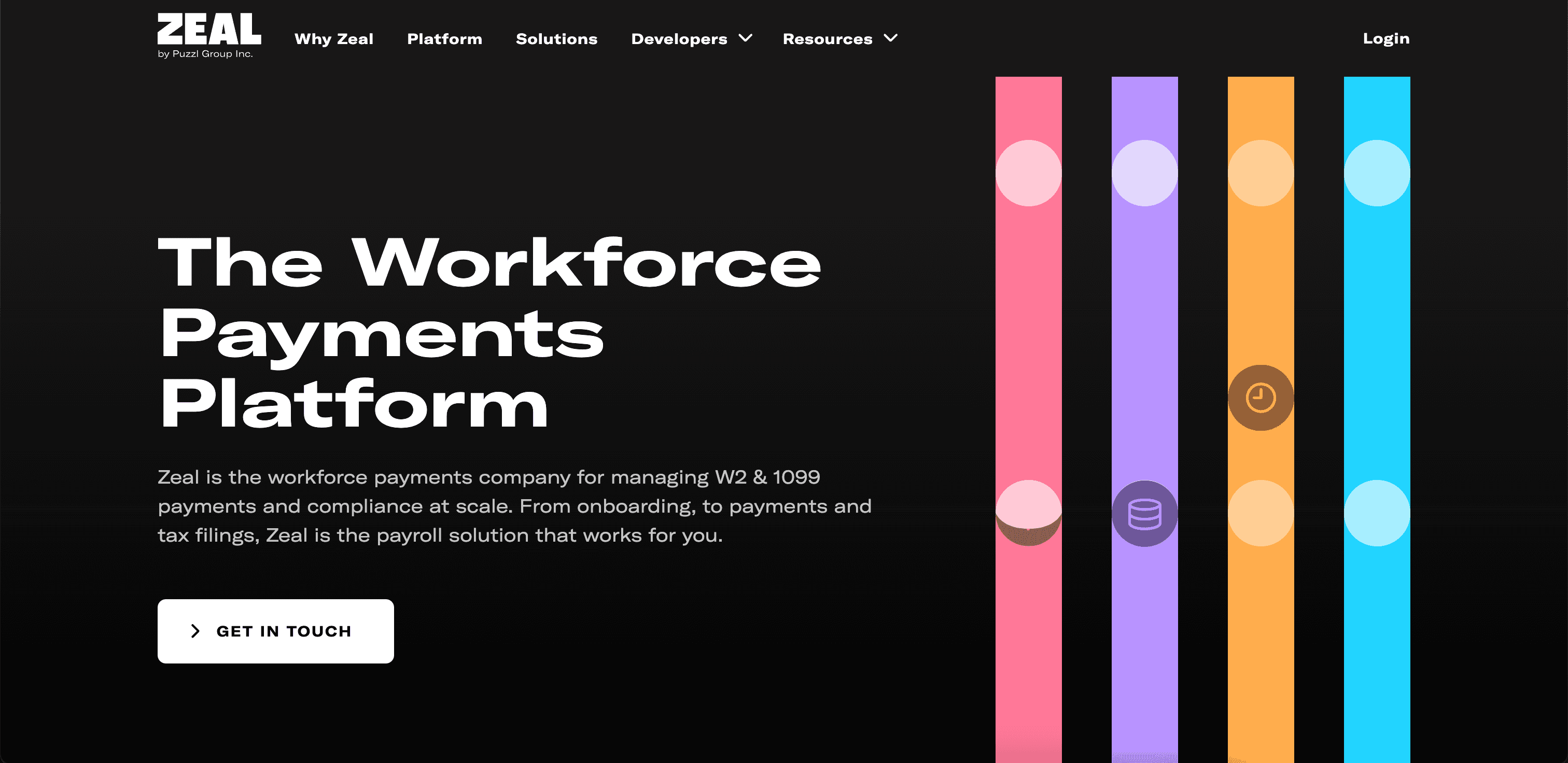Image resolution: width=1568 pixels, height=763 pixels.
Task: Click the clock icon on orange bar
Action: [1260, 398]
